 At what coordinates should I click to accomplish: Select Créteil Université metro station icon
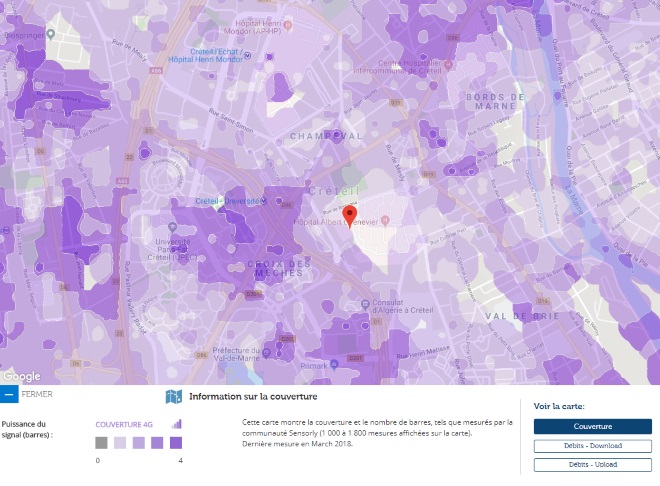click(263, 201)
